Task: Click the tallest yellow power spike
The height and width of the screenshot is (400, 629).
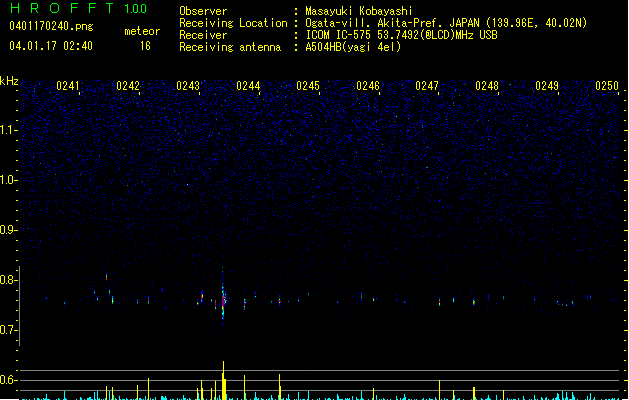Action: click(223, 380)
